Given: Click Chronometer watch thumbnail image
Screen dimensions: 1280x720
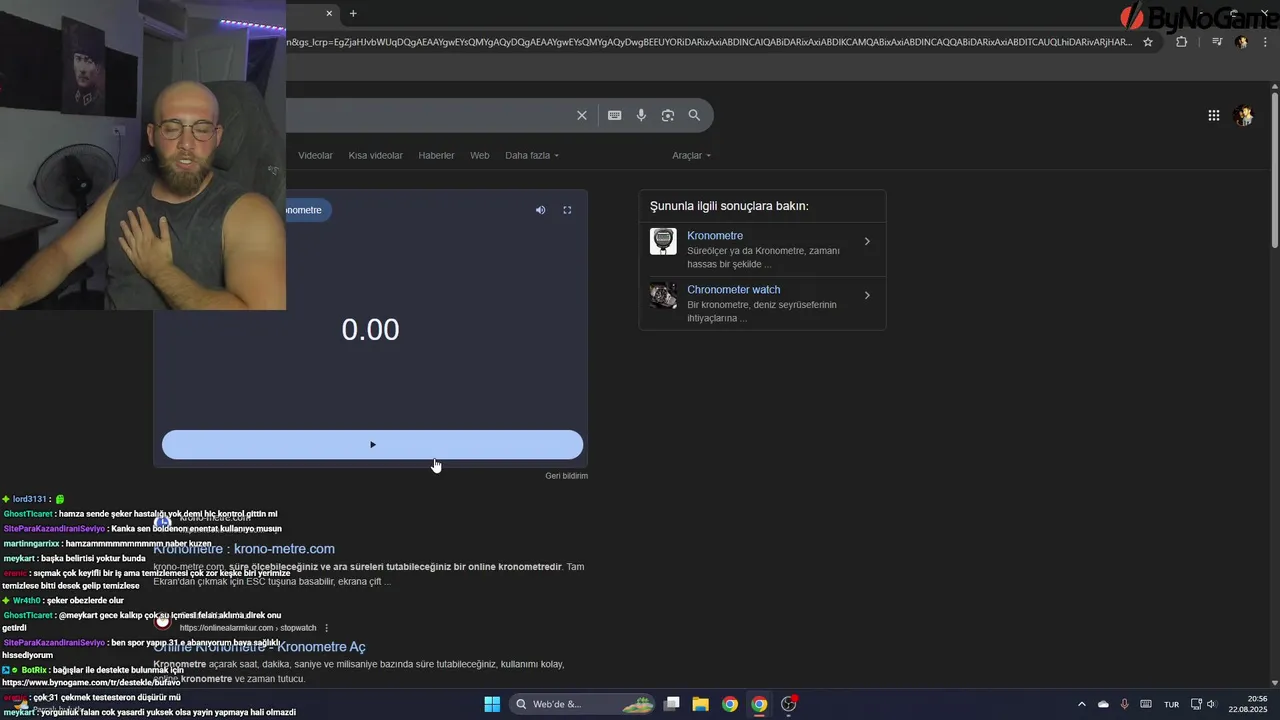Looking at the screenshot, I should (663, 295).
